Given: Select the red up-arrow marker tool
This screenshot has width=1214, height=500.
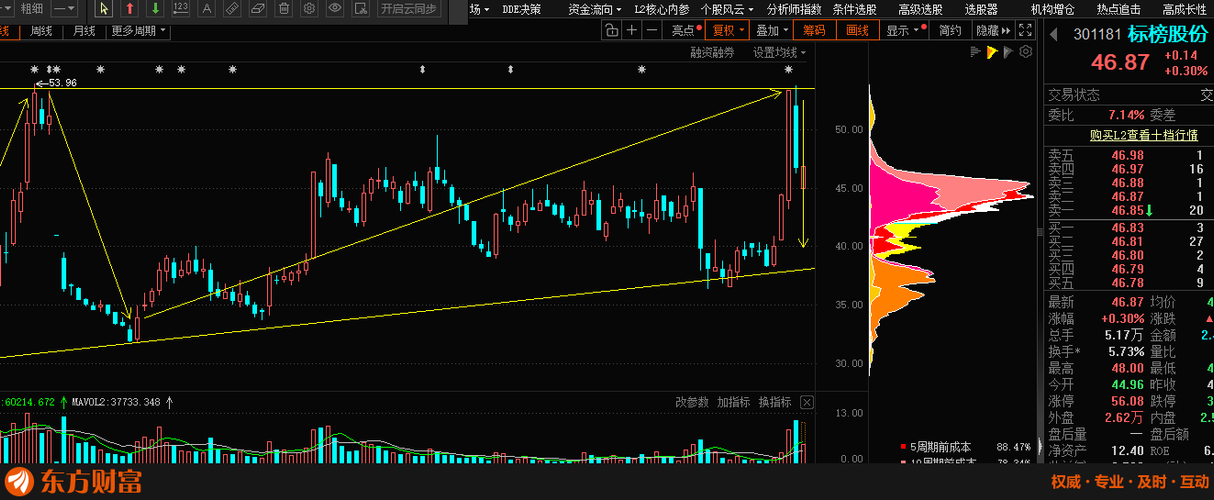Looking at the screenshot, I should tap(130, 9).
